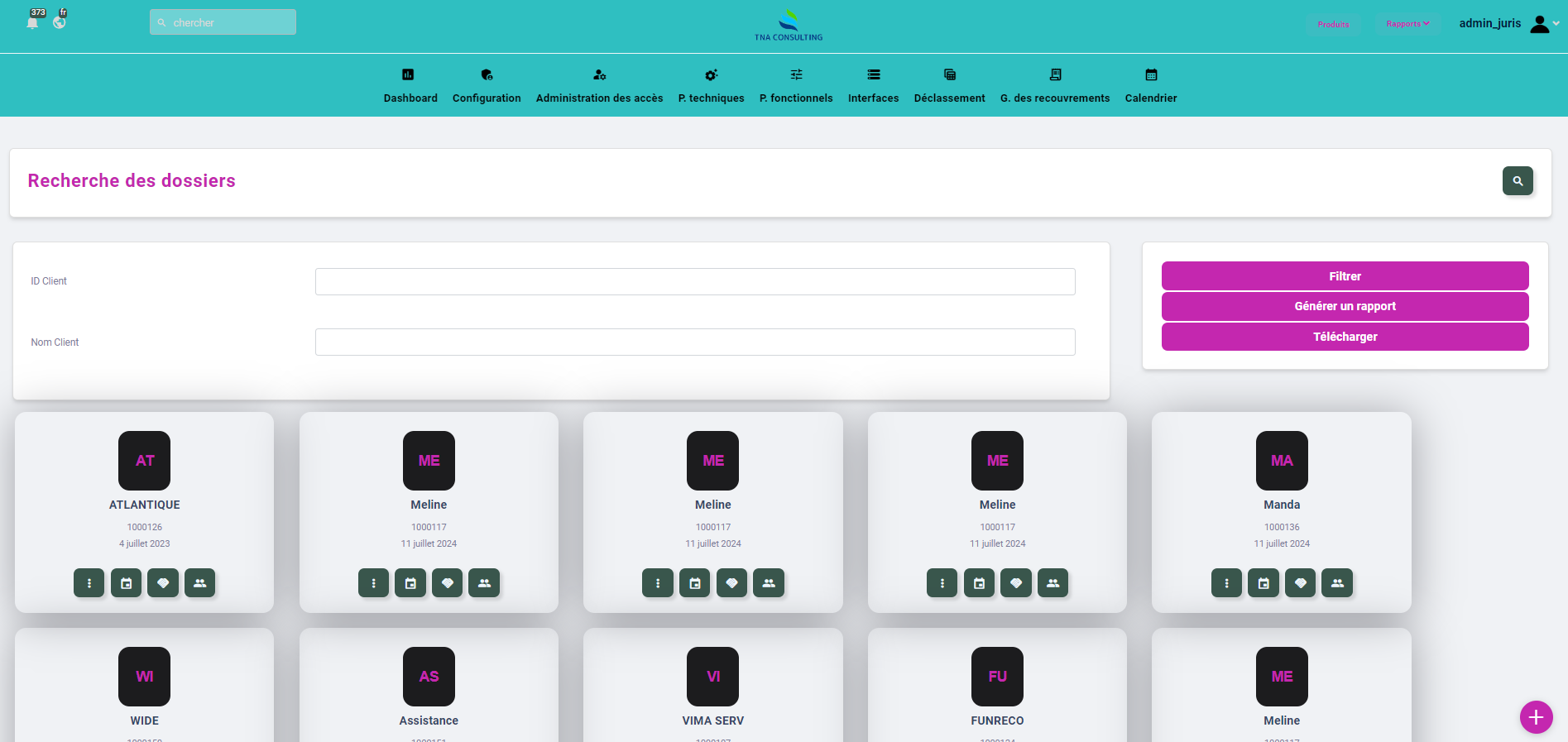Image resolution: width=1568 pixels, height=742 pixels.
Task: Click the Télécharger button
Action: click(1345, 337)
